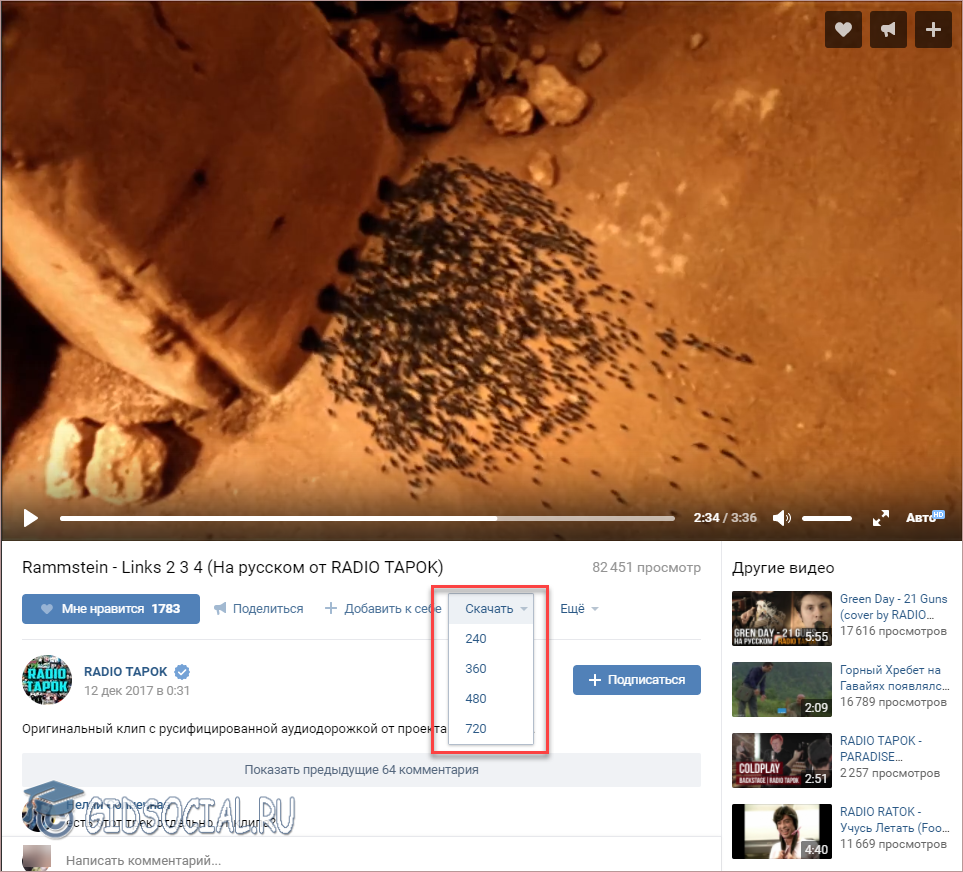Open the Green Day 21 Guns thumbnail
Viewport: 963px width, 872px height.
coord(781,619)
